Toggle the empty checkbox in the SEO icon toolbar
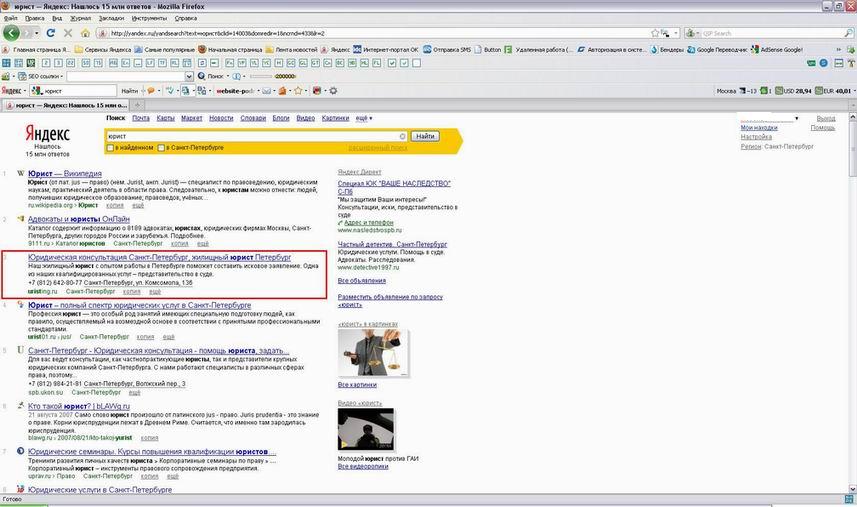 tap(416, 63)
